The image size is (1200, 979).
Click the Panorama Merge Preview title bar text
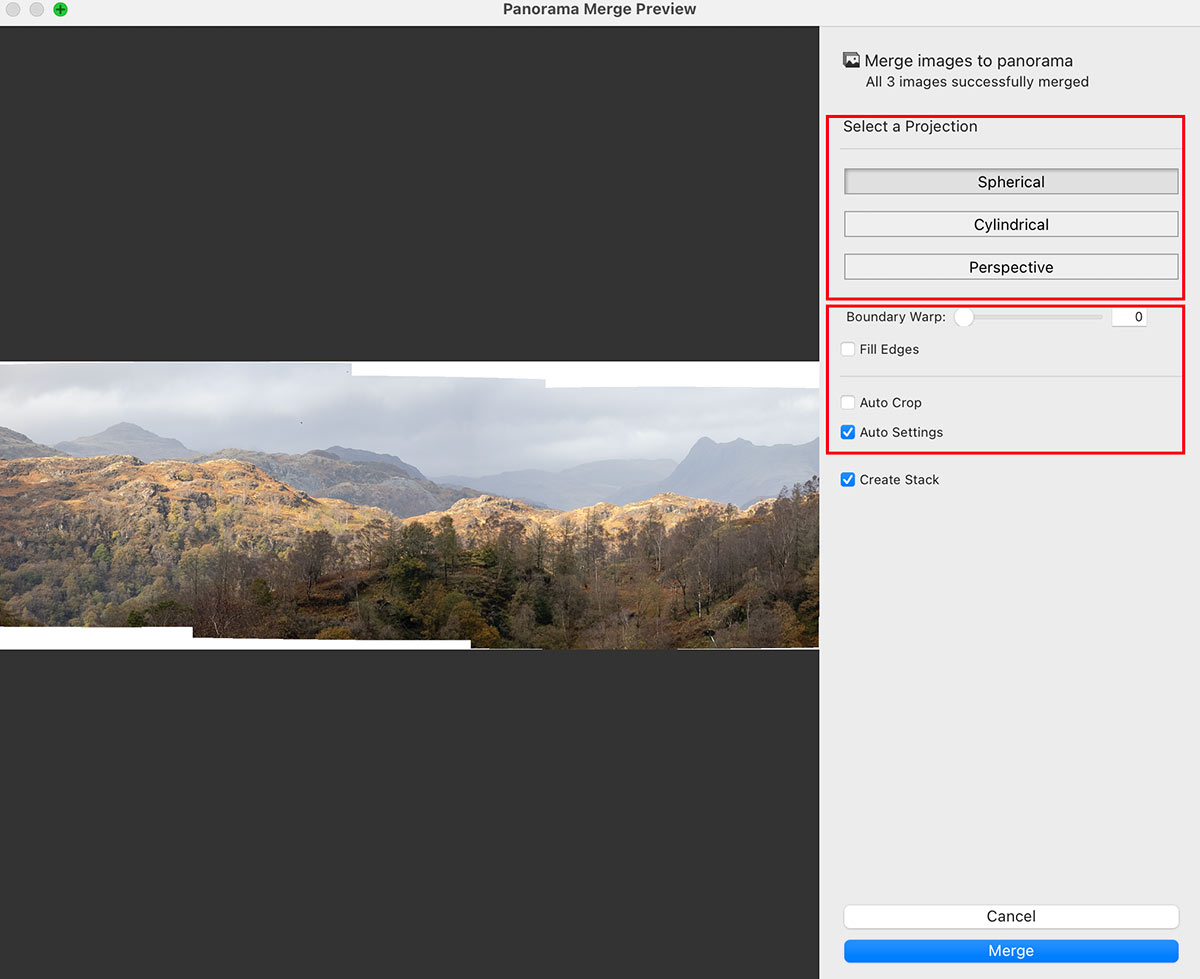599,9
